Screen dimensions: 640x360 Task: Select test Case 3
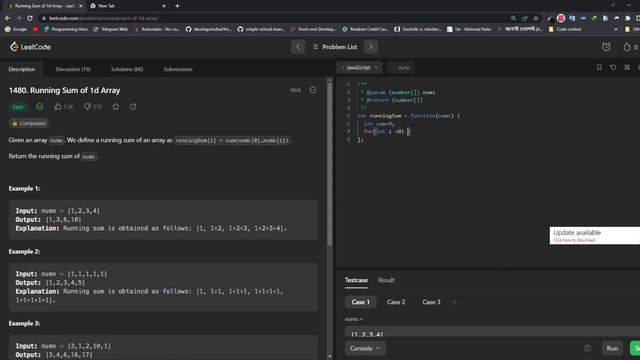click(x=431, y=302)
